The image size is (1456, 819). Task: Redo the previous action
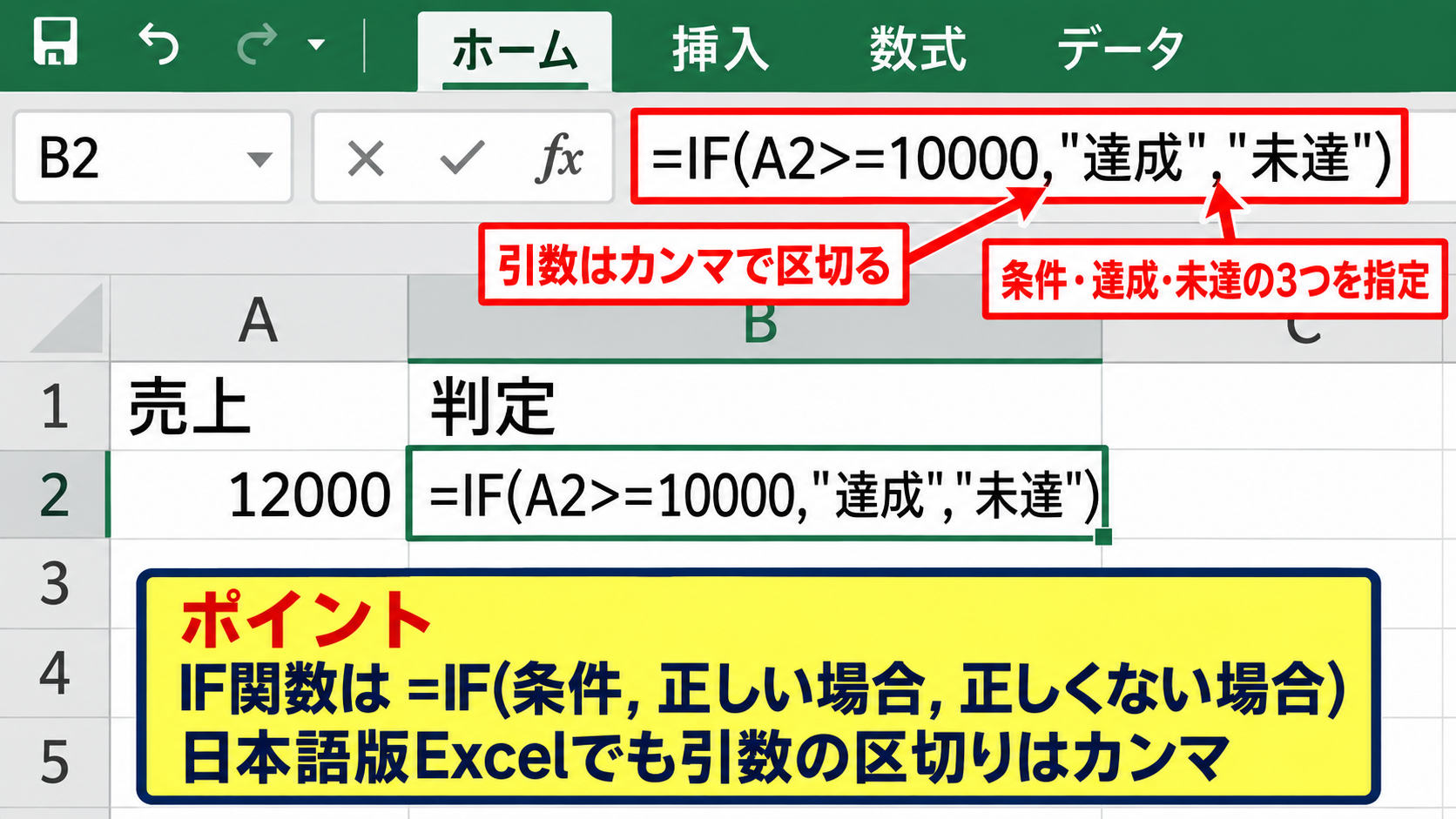pyautogui.click(x=257, y=44)
